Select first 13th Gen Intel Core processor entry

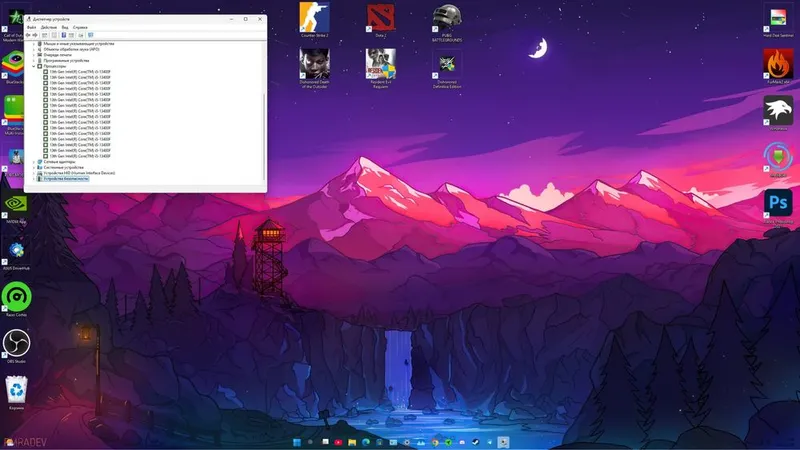tap(77, 72)
